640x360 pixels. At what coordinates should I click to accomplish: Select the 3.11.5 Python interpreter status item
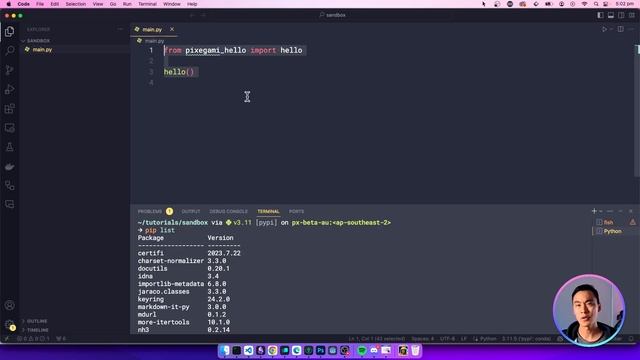[527, 339]
